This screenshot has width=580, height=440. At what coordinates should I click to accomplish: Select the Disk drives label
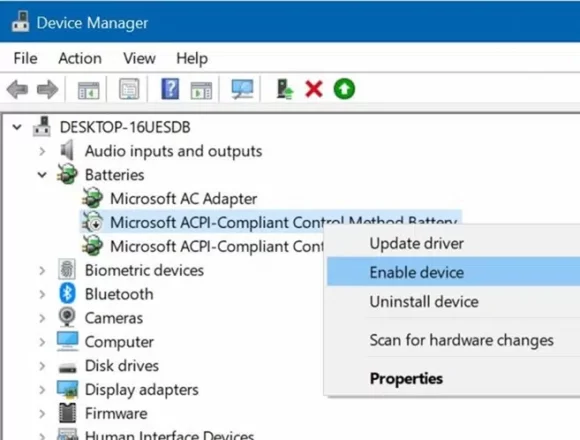[122, 366]
